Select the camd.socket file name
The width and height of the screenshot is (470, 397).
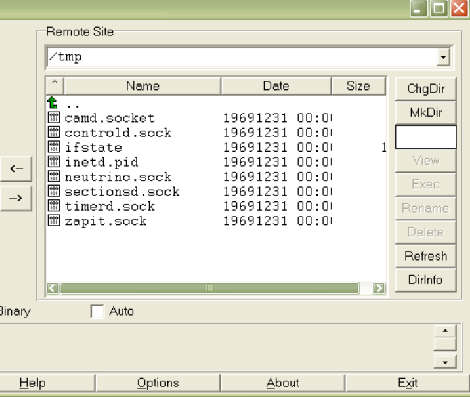click(x=109, y=118)
